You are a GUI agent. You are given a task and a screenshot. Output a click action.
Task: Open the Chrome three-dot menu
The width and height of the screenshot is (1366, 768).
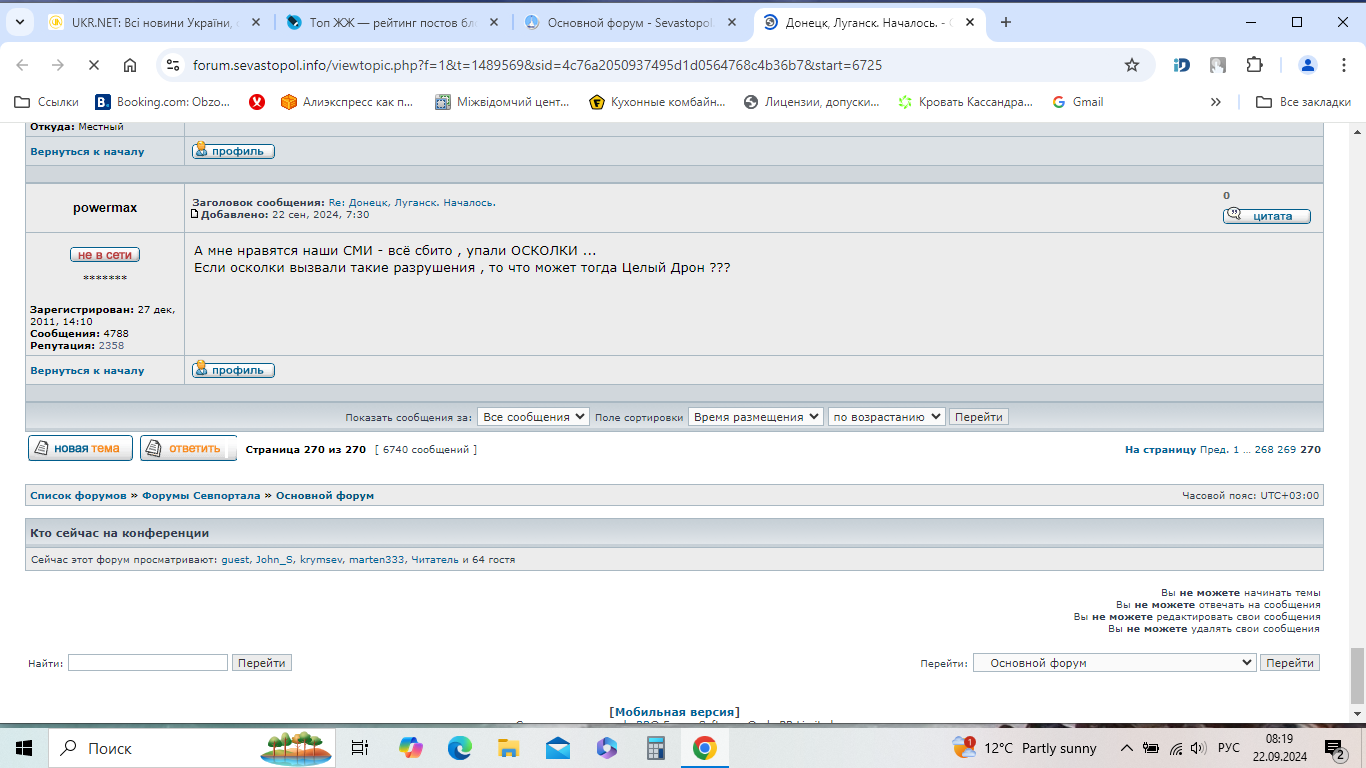pyautogui.click(x=1340, y=65)
